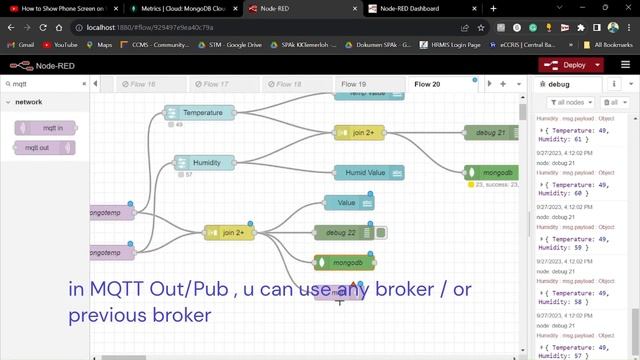
Task: Click the red Deploy button
Action: pos(566,65)
